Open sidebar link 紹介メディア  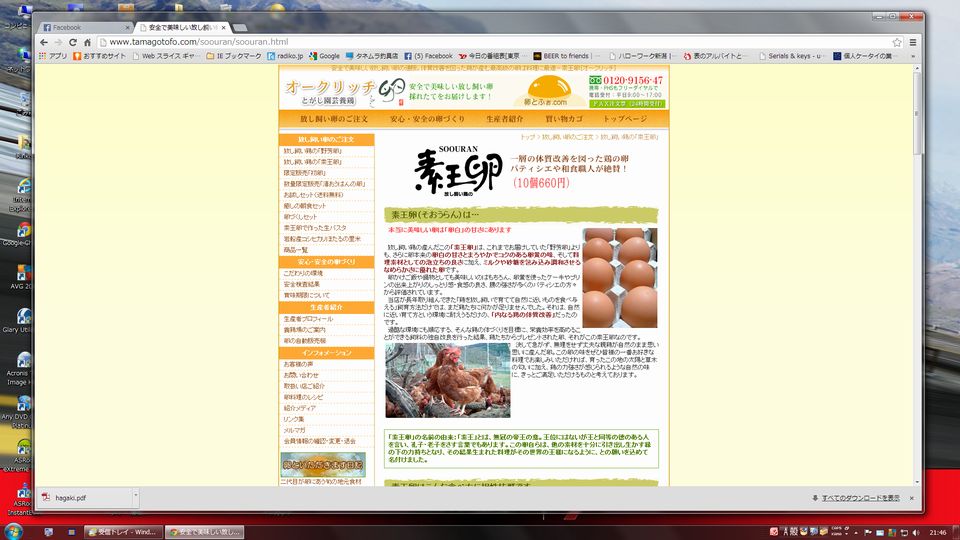pos(299,408)
